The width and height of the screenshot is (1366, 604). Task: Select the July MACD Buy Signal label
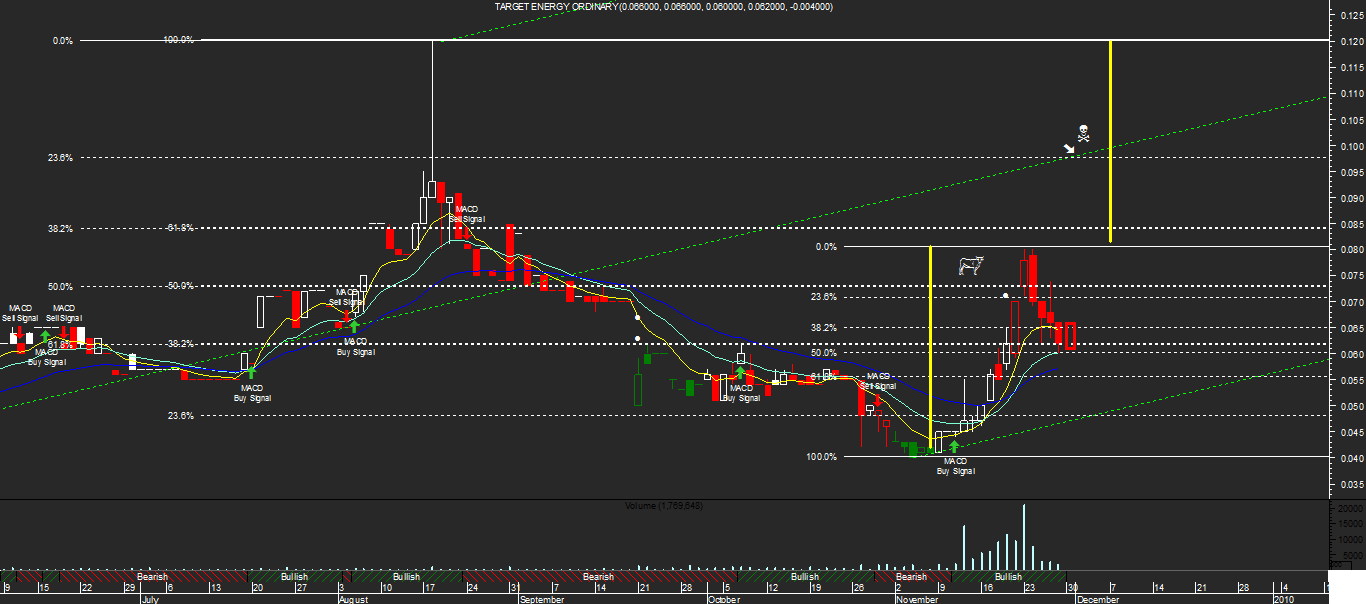(252, 393)
